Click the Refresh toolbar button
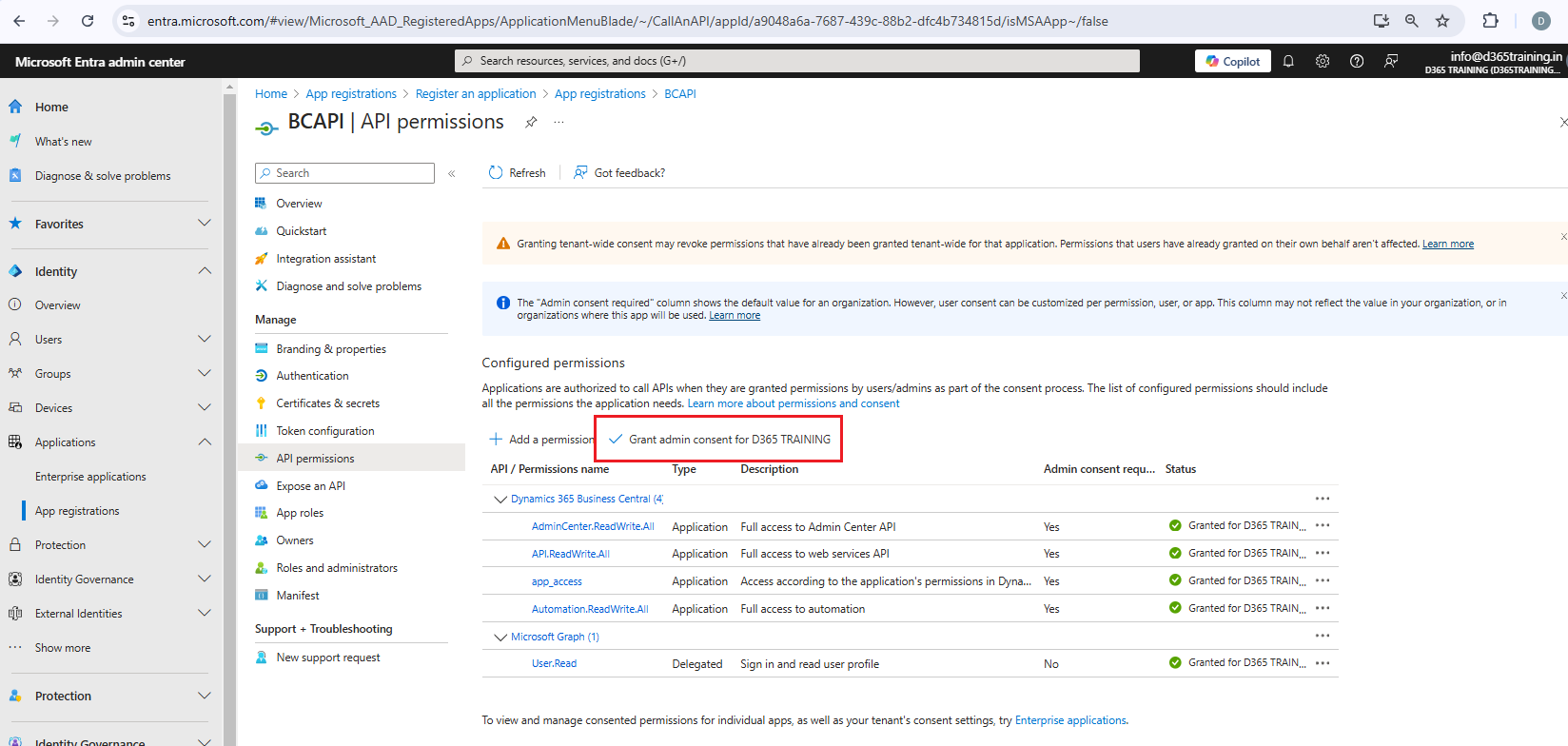Image resolution: width=1568 pixels, height=746 pixels. tap(518, 173)
